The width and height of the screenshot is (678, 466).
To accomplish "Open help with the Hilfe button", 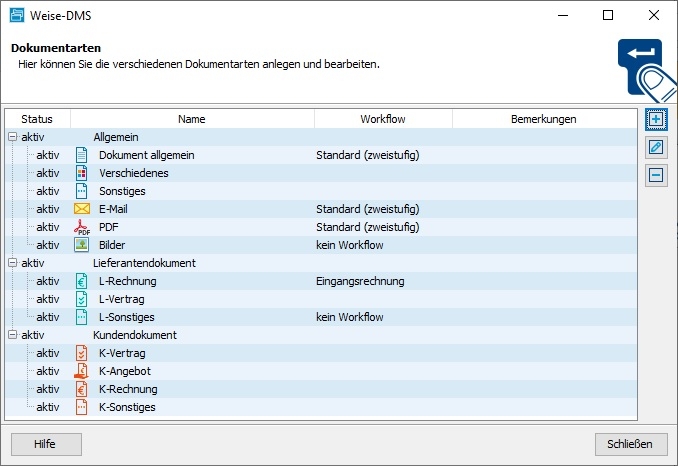I will [46, 444].
